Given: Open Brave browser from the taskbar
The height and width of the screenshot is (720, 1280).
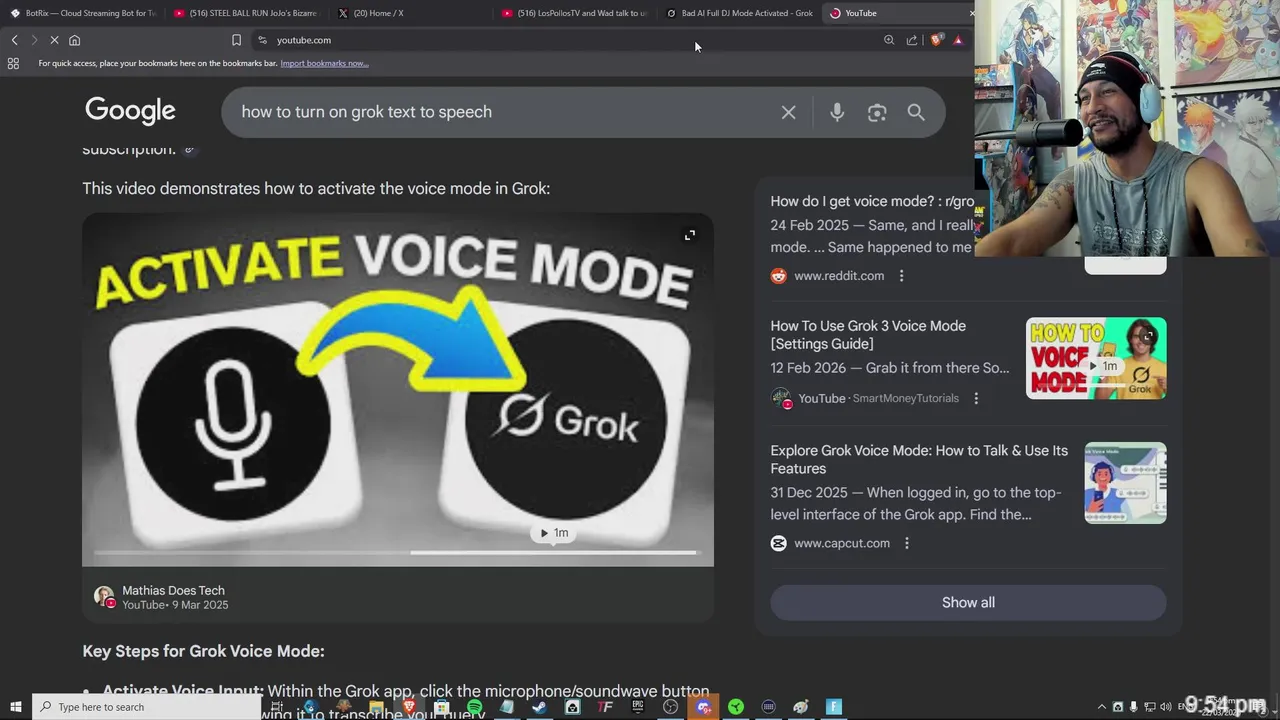Looking at the screenshot, I should coord(408,707).
